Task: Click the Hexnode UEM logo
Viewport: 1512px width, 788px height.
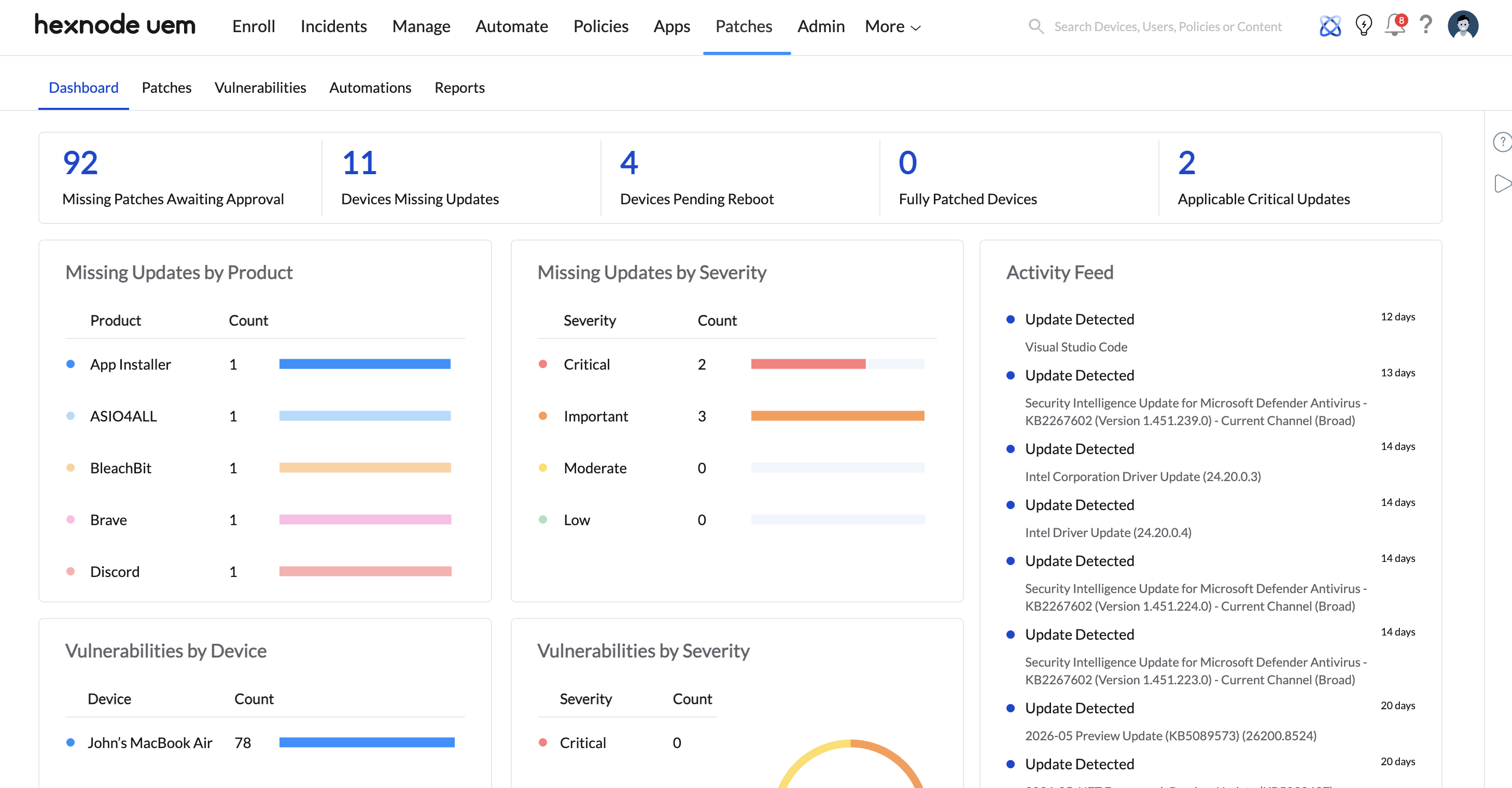Action: (115, 25)
